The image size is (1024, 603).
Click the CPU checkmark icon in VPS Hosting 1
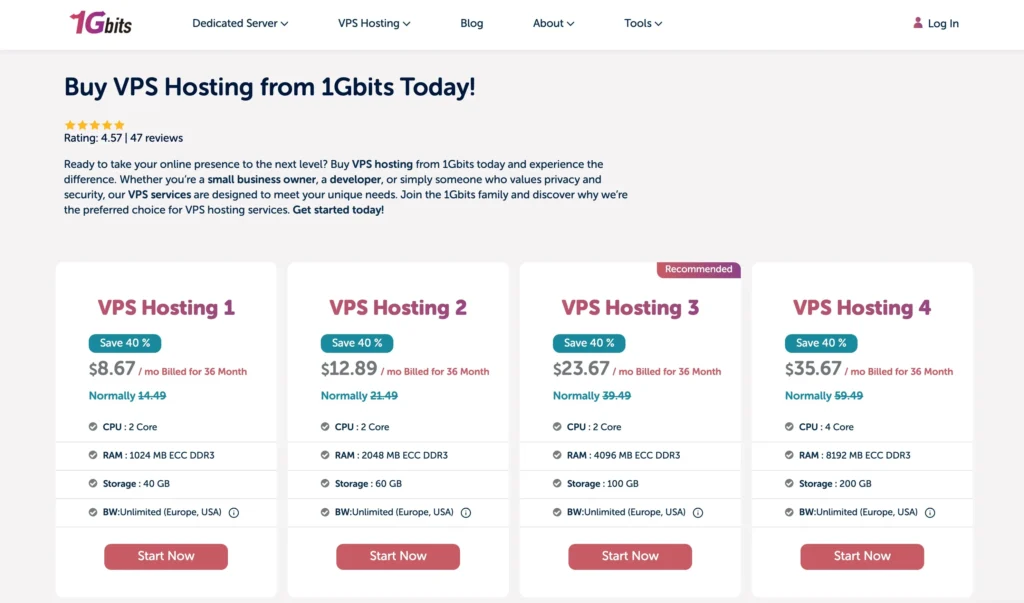[93, 427]
